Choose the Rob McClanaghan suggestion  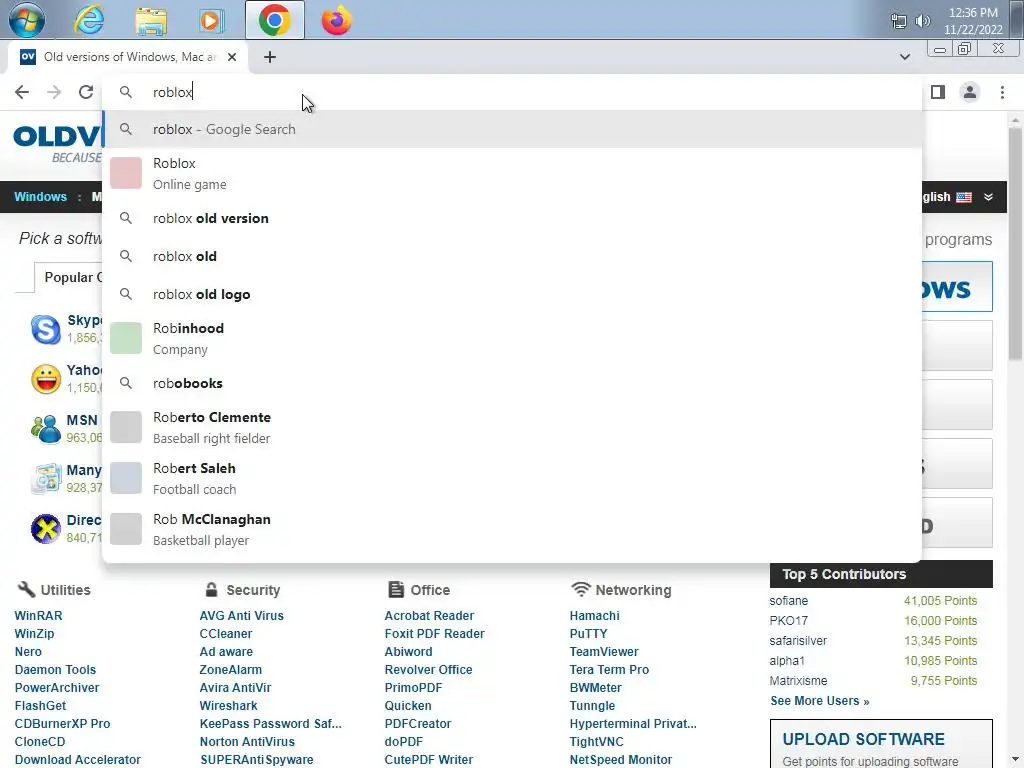coord(512,530)
